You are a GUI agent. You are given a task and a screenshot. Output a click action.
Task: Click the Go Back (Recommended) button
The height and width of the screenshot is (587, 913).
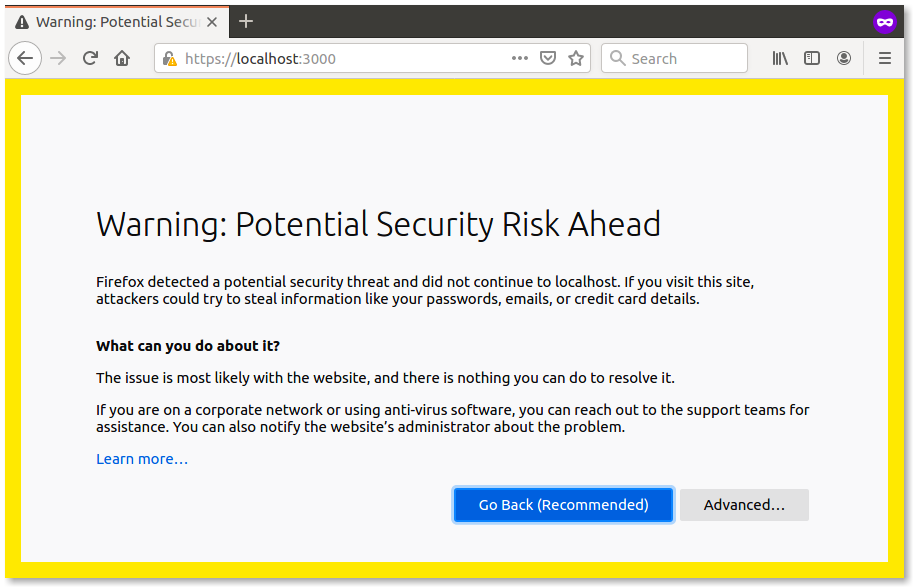click(563, 505)
